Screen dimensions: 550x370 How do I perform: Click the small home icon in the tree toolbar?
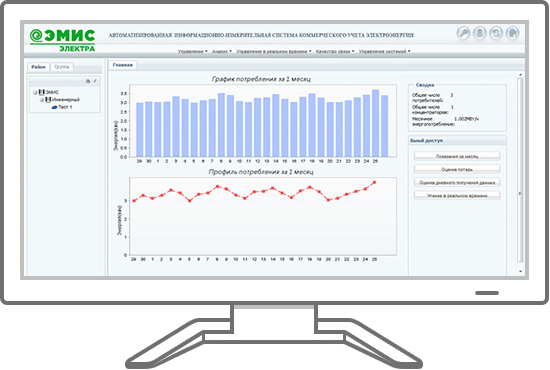(x=88, y=81)
